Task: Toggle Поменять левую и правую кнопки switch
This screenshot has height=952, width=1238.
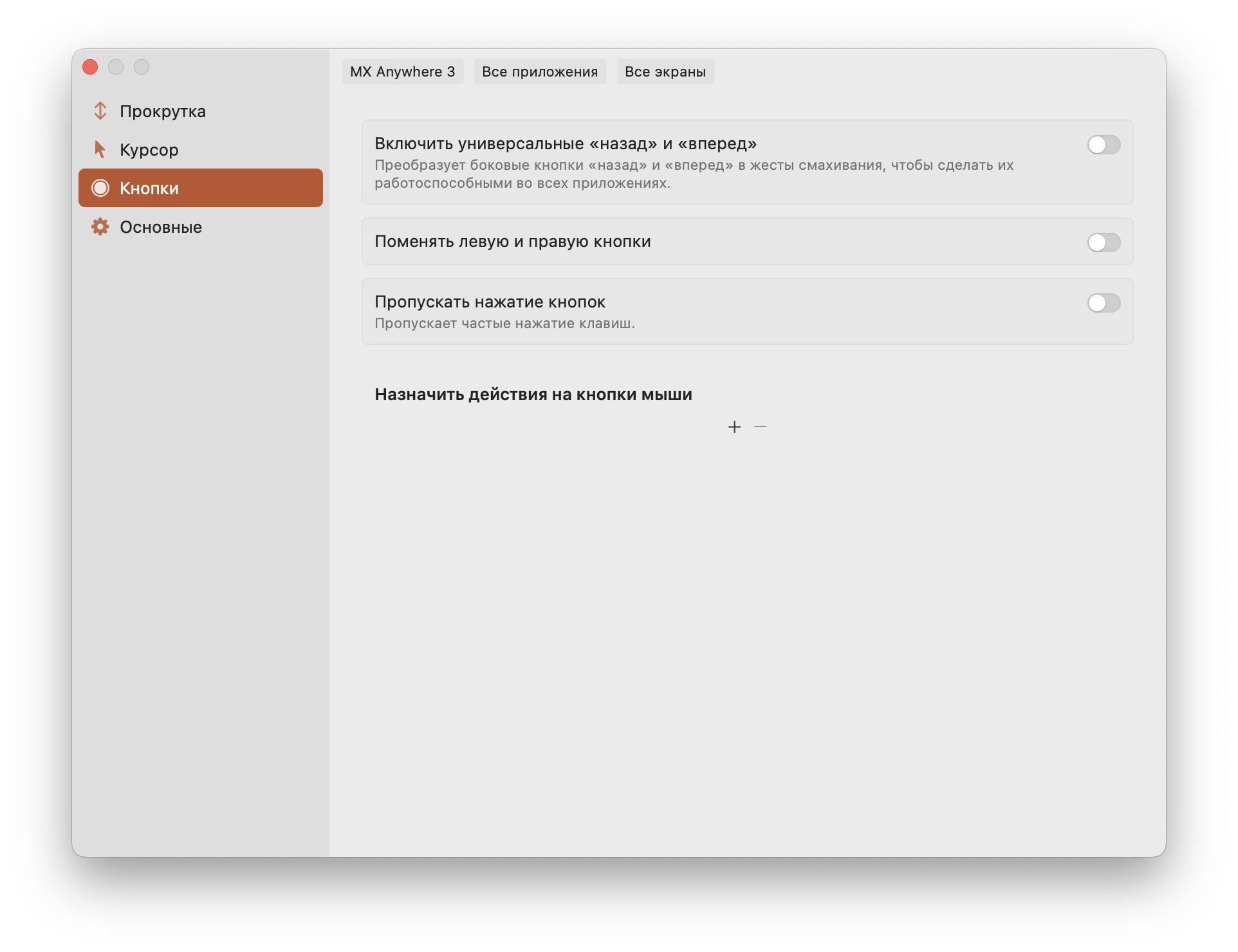Action: point(1104,243)
